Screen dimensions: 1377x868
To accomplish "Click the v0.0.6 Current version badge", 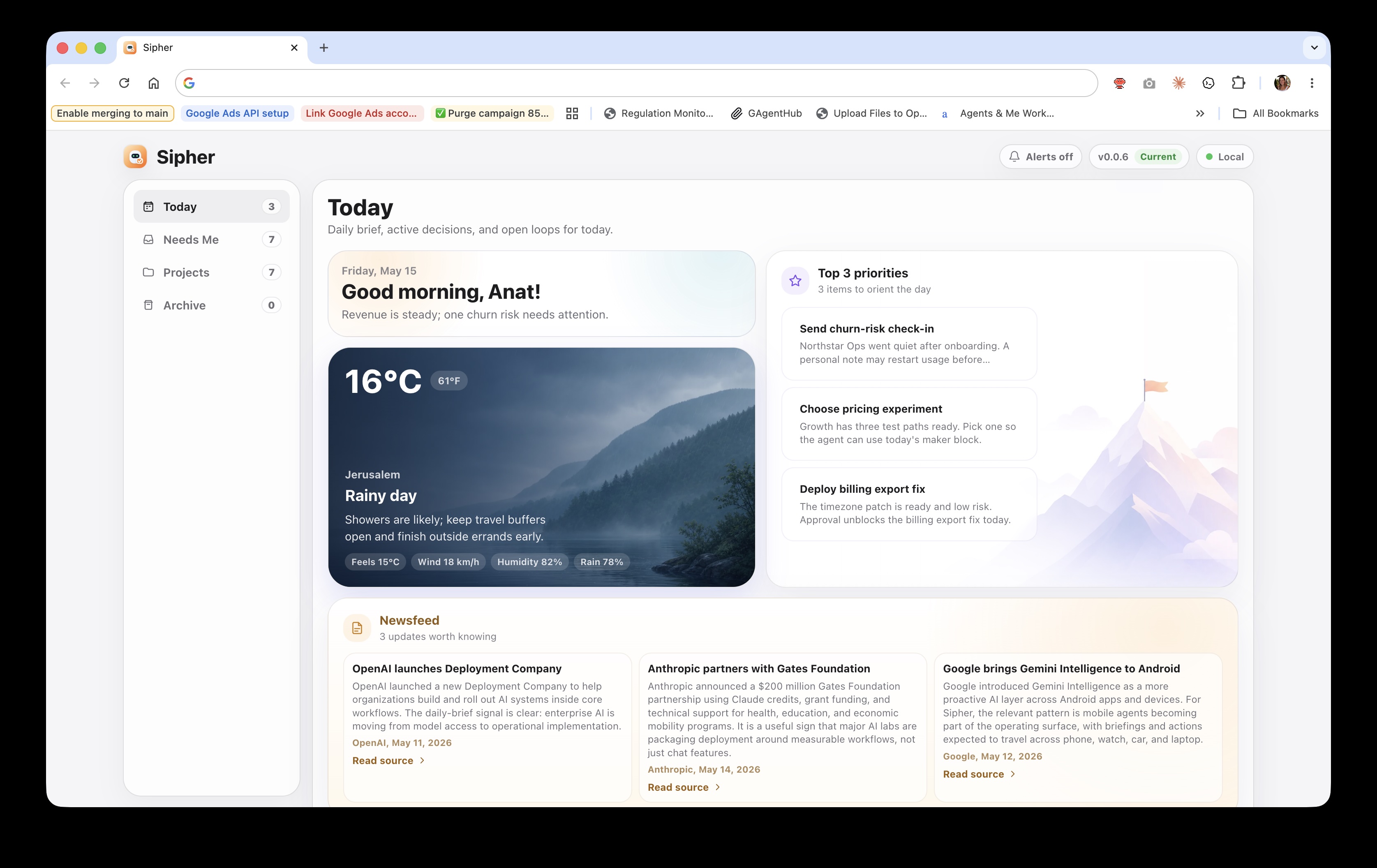I will coord(1139,157).
